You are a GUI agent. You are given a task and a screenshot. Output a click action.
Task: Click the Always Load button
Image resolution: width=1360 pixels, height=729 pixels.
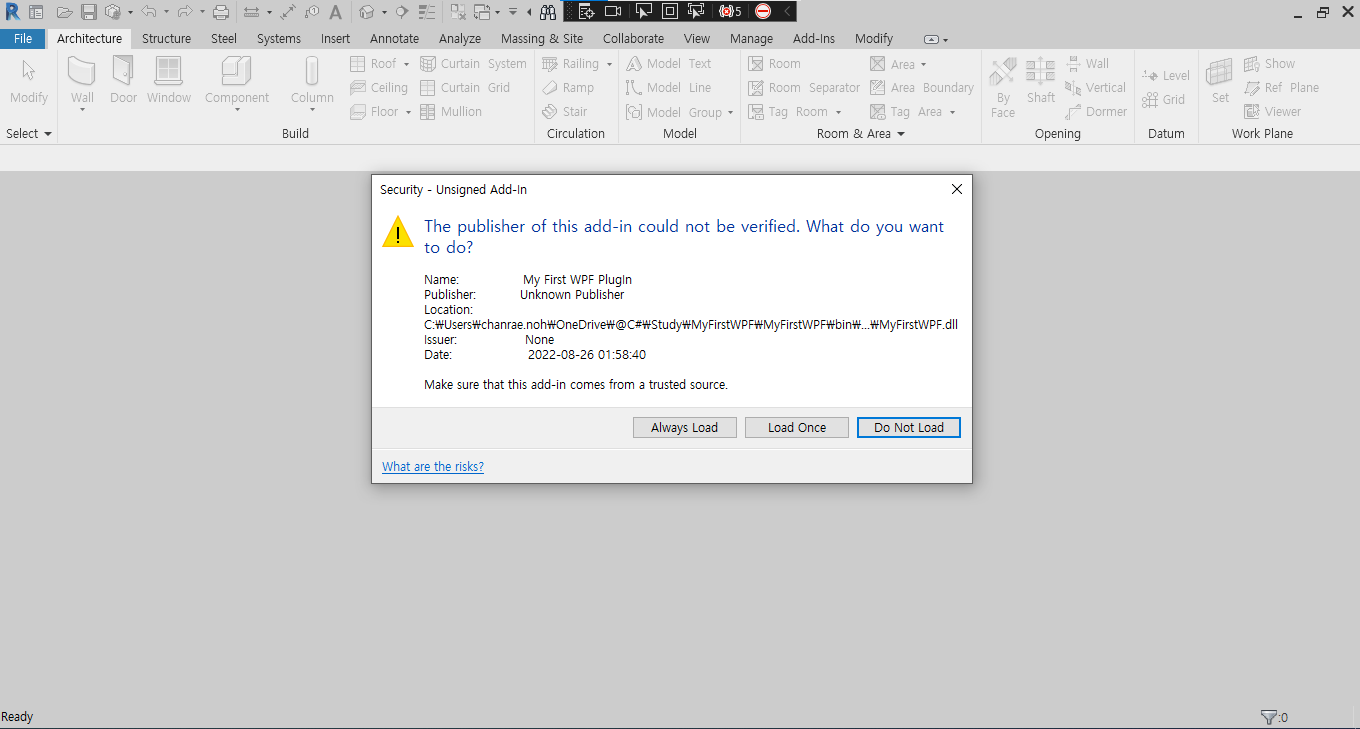tap(685, 427)
